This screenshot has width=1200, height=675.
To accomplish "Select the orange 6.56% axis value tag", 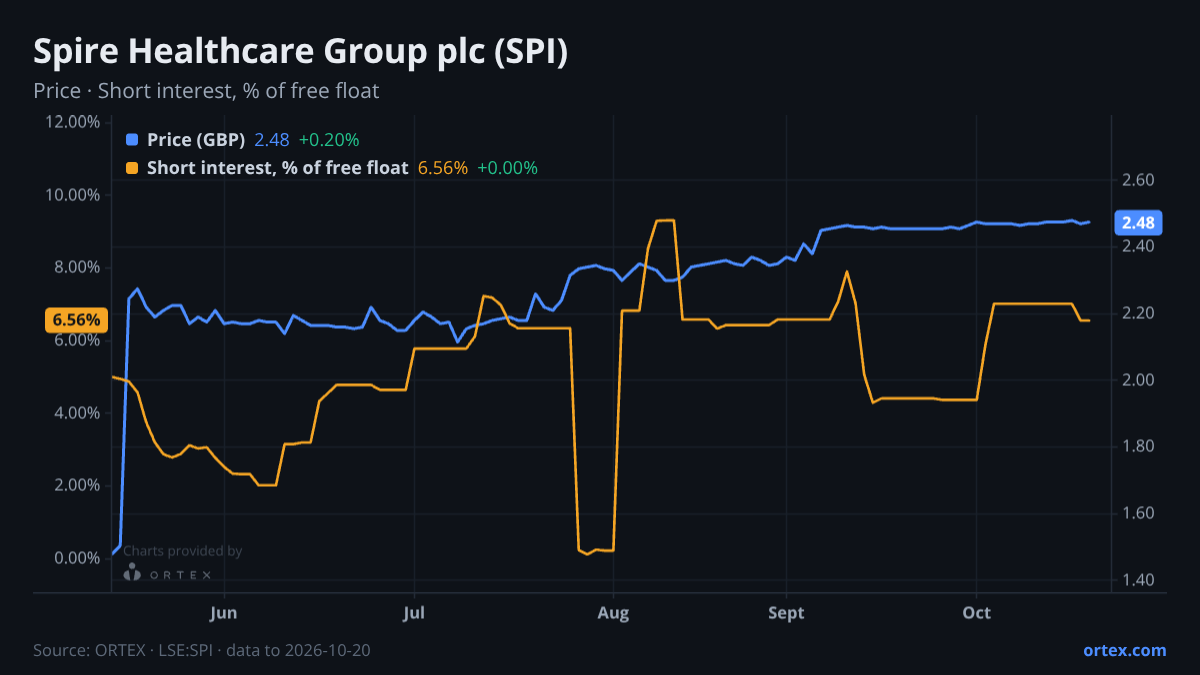I will point(77,320).
